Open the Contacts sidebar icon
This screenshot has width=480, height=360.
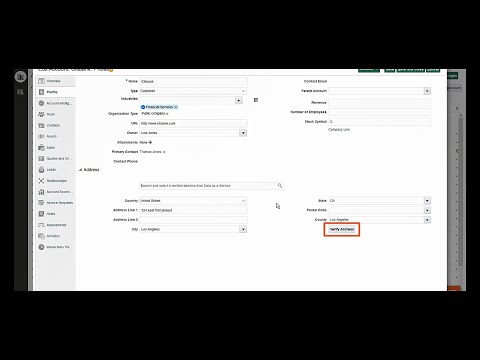point(41,125)
